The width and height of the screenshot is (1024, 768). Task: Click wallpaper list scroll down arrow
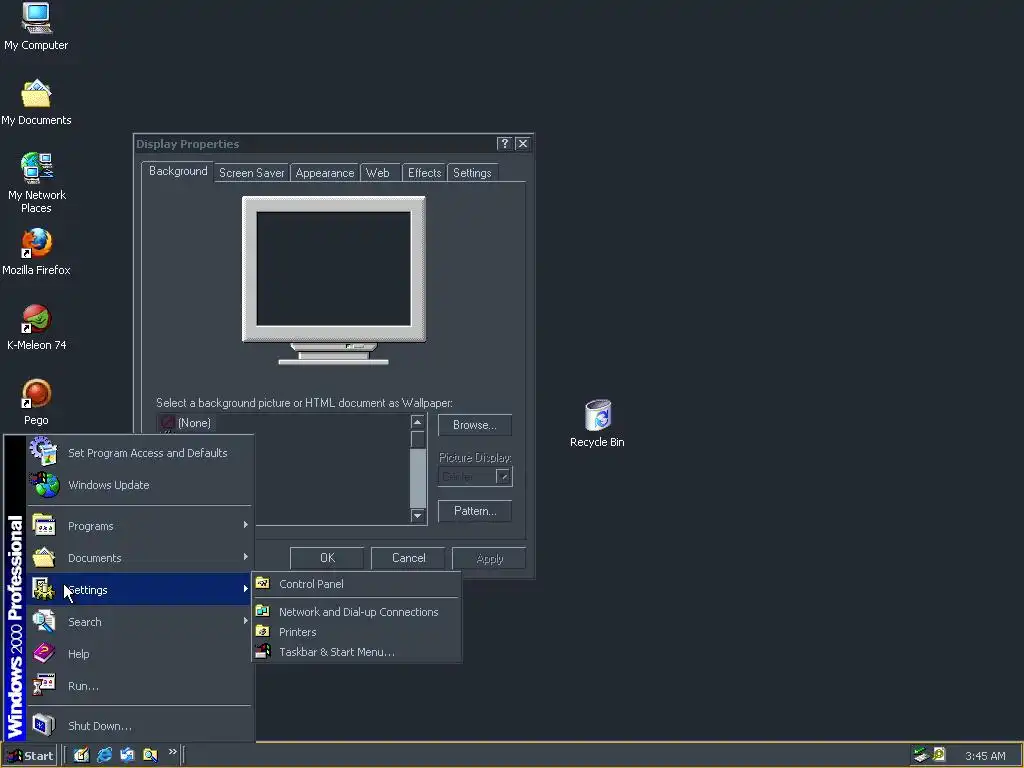(x=417, y=516)
